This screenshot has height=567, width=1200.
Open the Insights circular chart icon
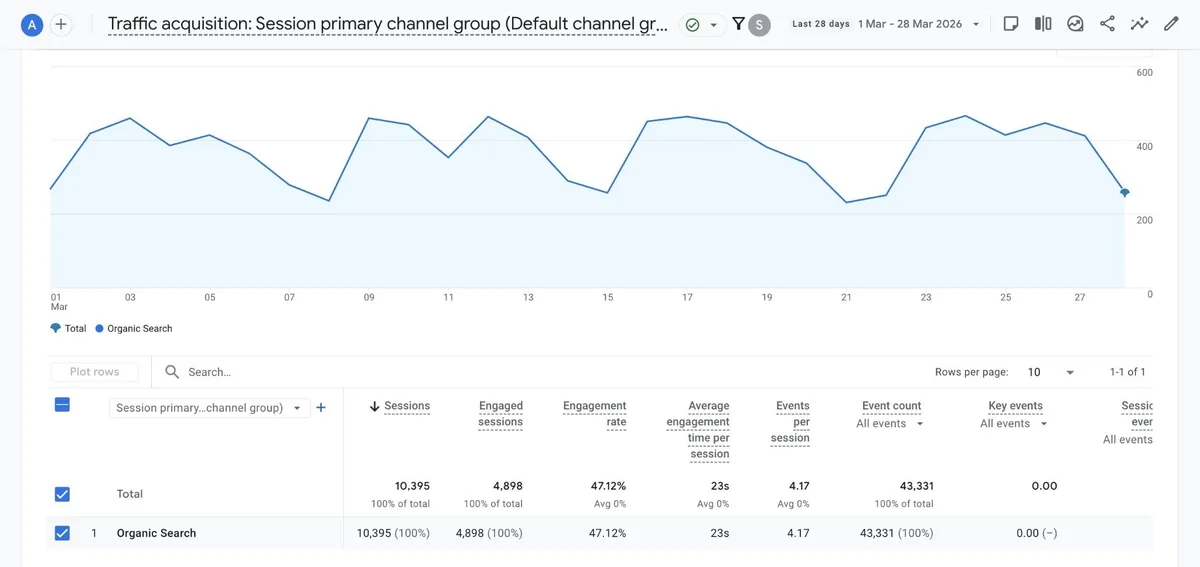click(x=1075, y=24)
